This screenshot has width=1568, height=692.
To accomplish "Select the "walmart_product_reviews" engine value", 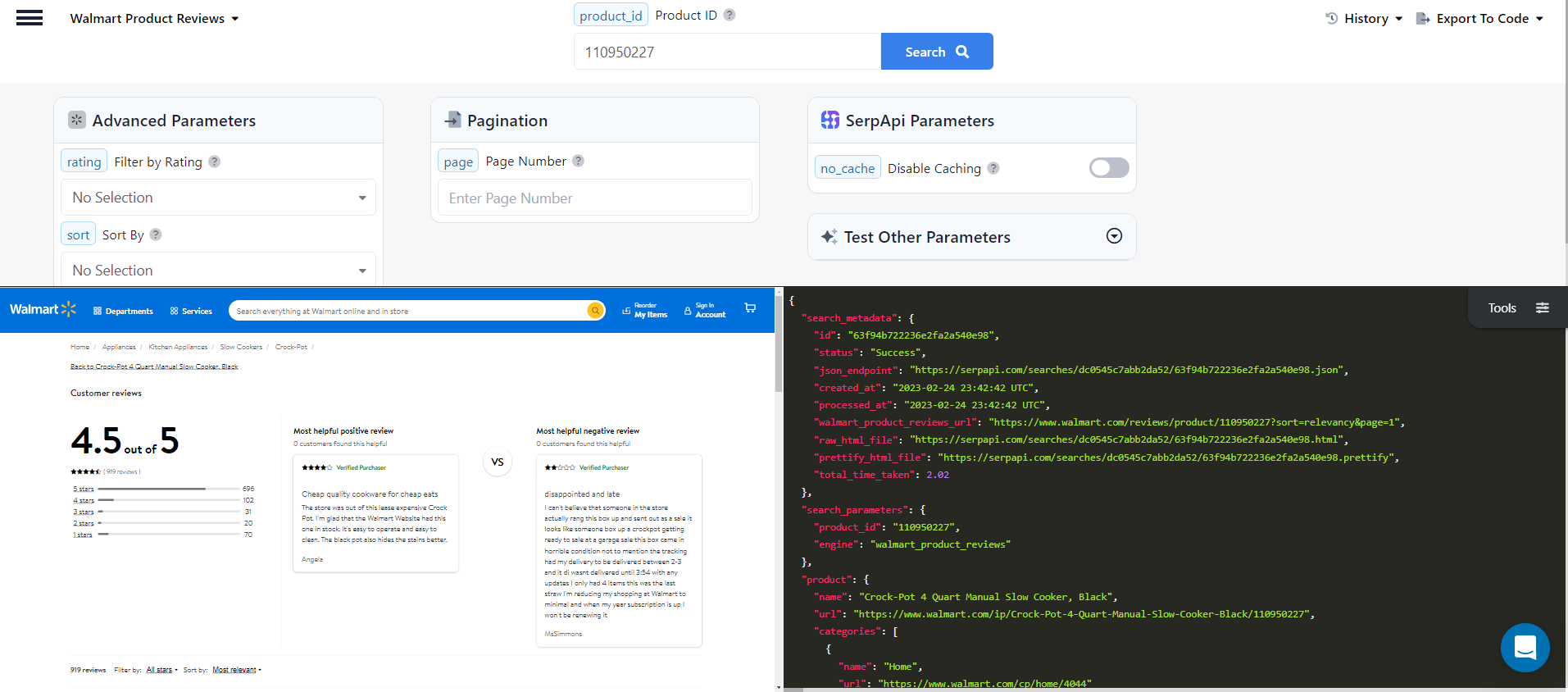I will 941,544.
